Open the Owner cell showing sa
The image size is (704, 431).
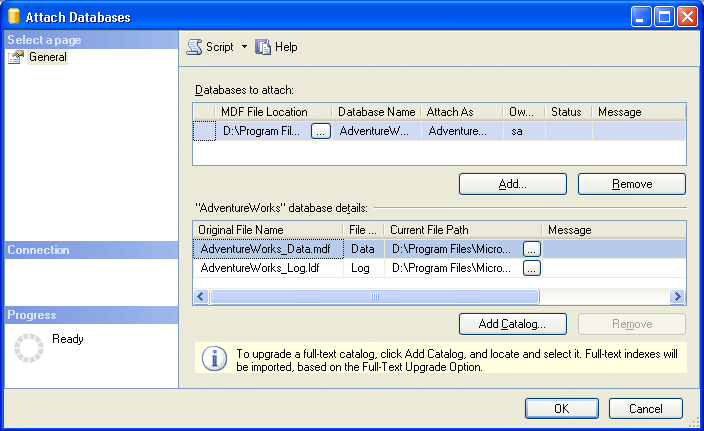tap(522, 131)
